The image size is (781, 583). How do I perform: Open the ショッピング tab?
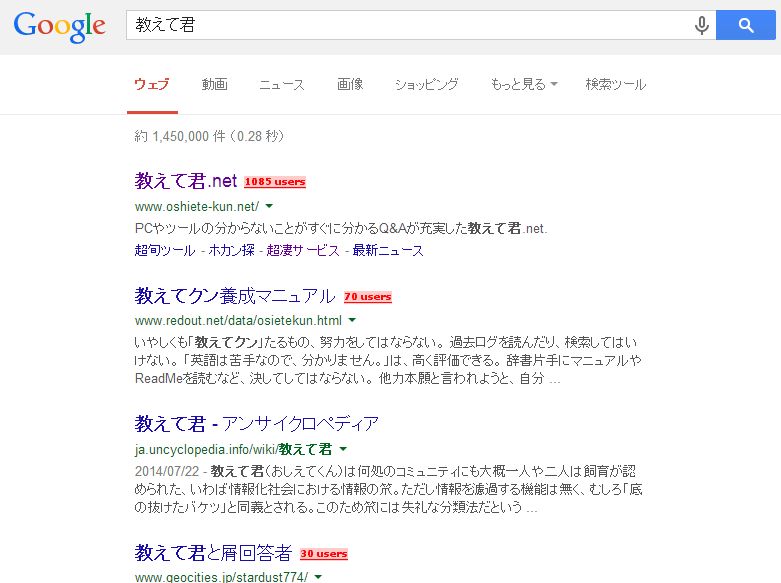click(x=426, y=84)
